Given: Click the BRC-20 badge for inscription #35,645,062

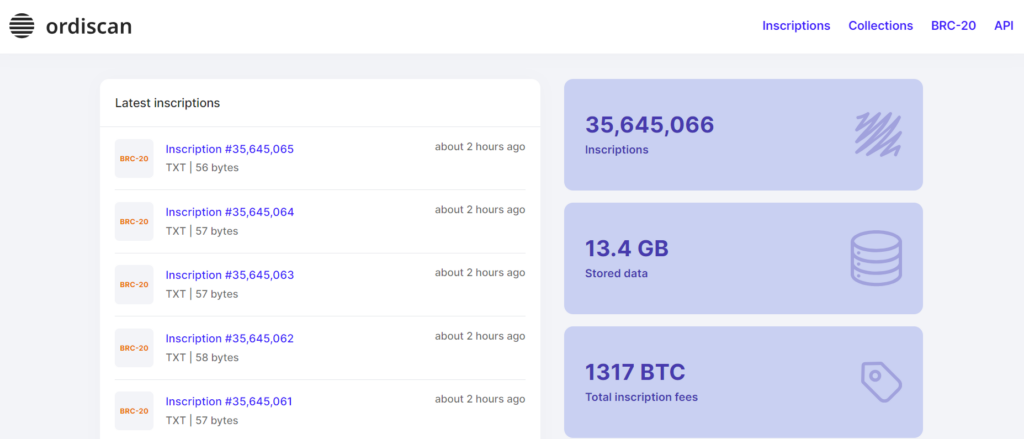Looking at the screenshot, I should (x=134, y=347).
